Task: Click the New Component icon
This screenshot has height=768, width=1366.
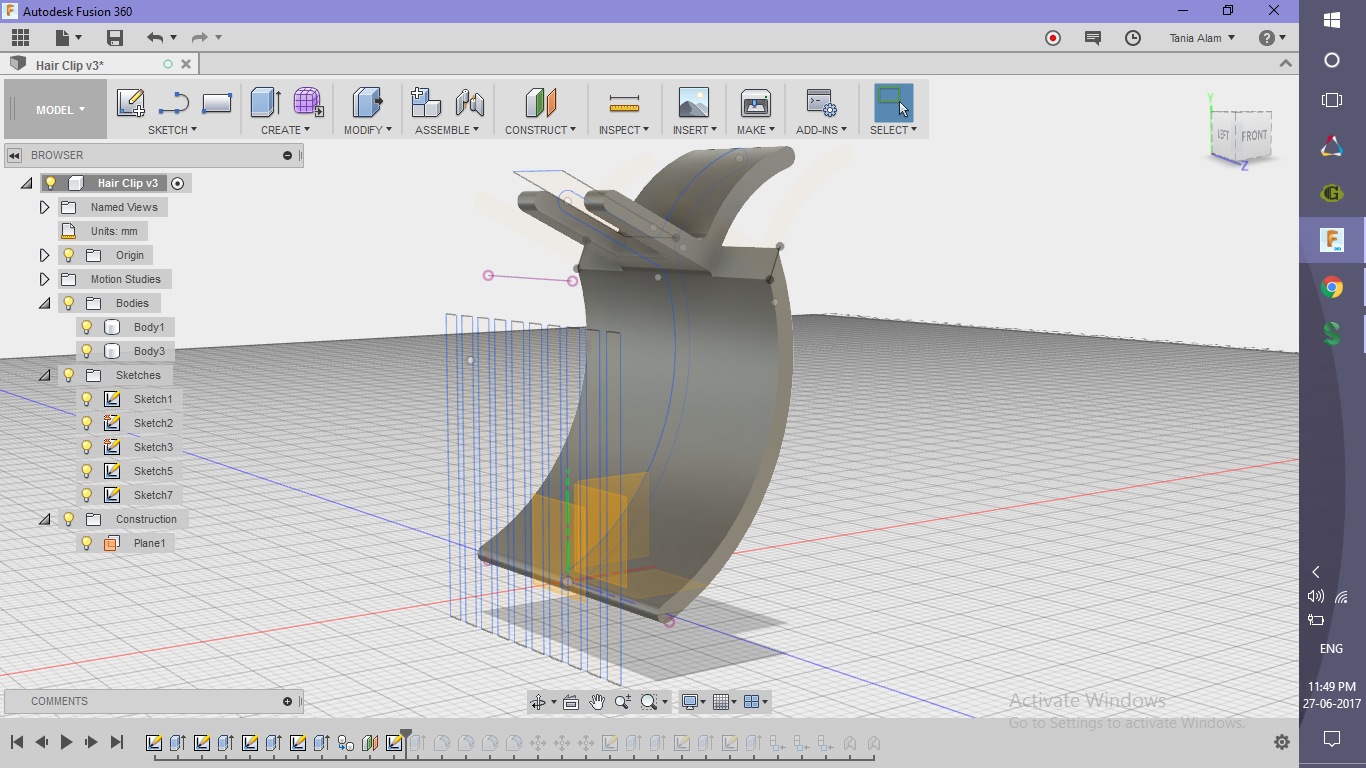Action: click(426, 102)
